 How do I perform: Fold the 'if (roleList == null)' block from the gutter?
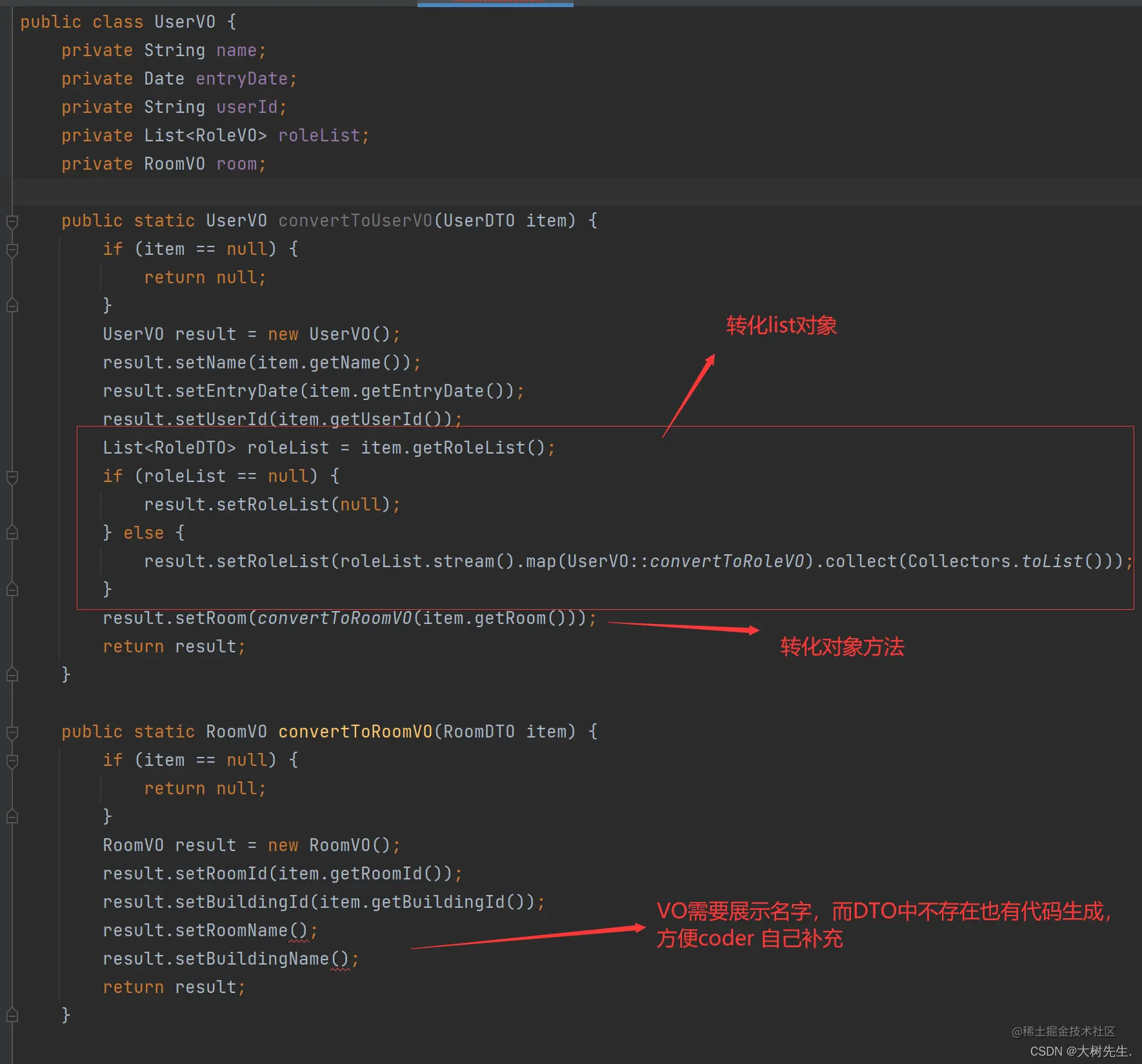pos(12,477)
